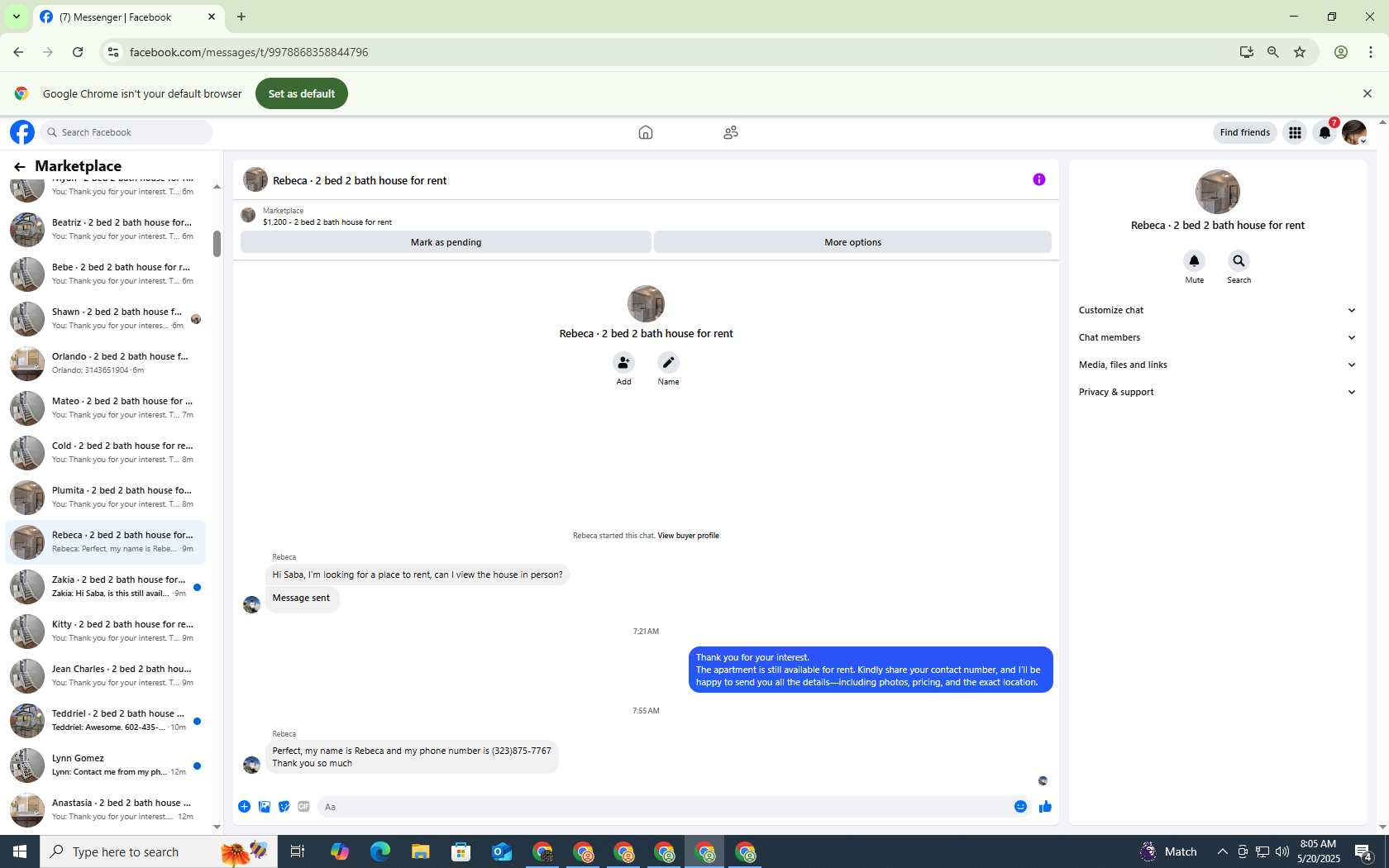The width and height of the screenshot is (1389, 868).
Task: Click Mark as pending button
Action: tap(446, 242)
